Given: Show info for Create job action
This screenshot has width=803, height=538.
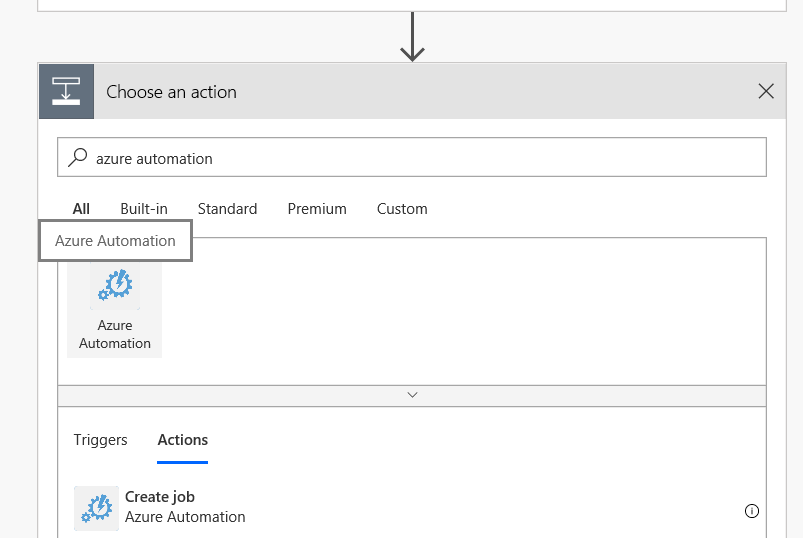Looking at the screenshot, I should click(752, 511).
